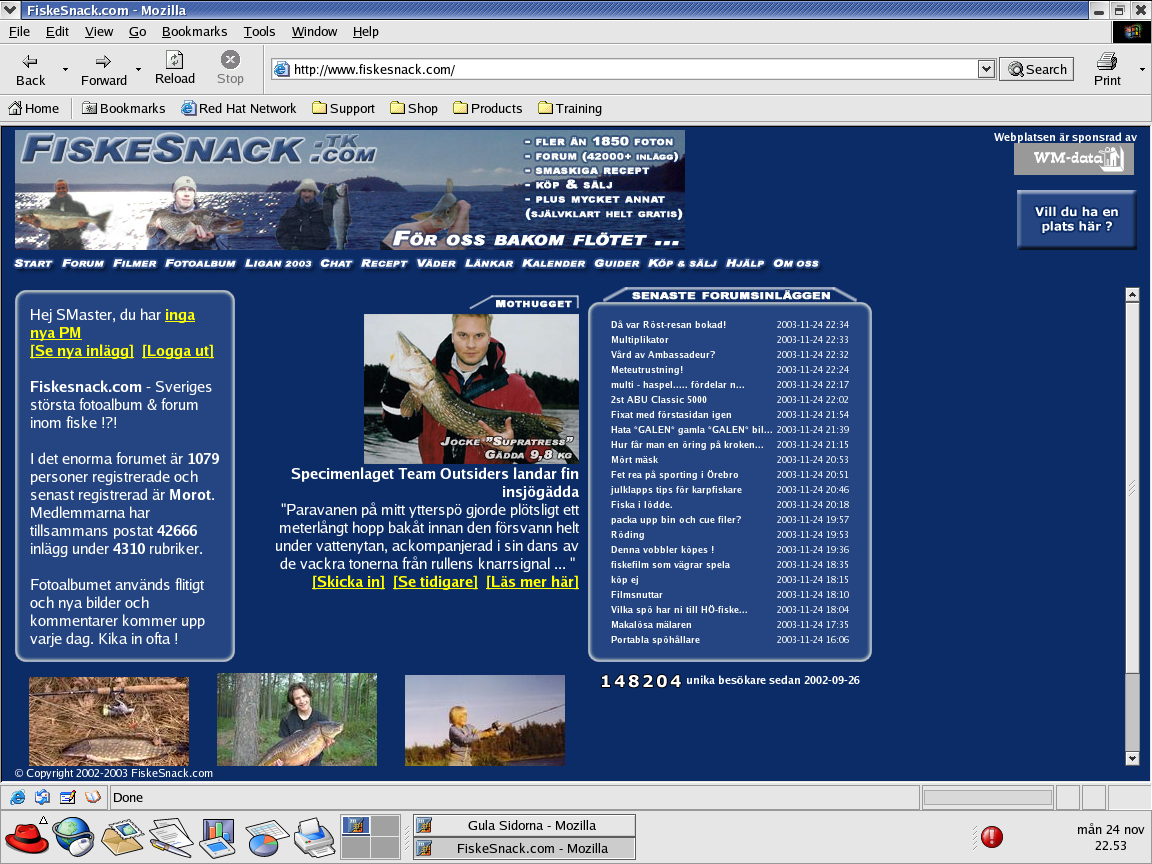Click the page scrollbar down arrow
Image resolution: width=1152 pixels, height=864 pixels.
click(1132, 758)
